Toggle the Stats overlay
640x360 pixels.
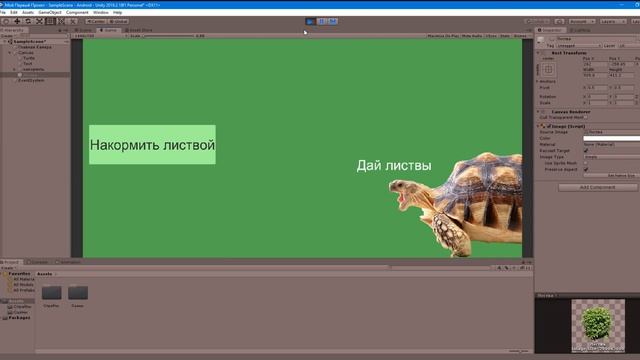(x=505, y=36)
